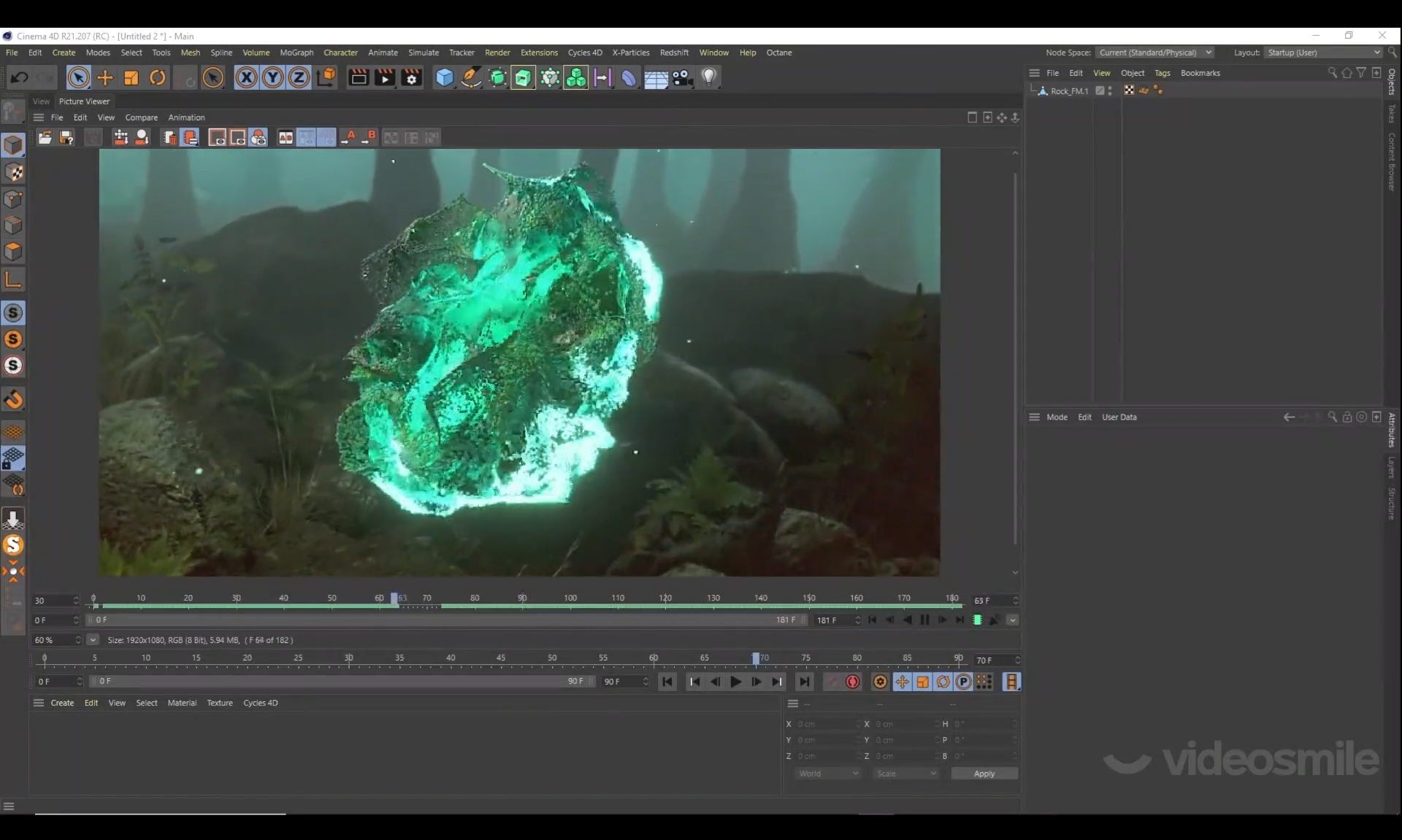This screenshot has width=1402, height=840.
Task: Click the Light bulb object icon
Action: click(x=709, y=77)
